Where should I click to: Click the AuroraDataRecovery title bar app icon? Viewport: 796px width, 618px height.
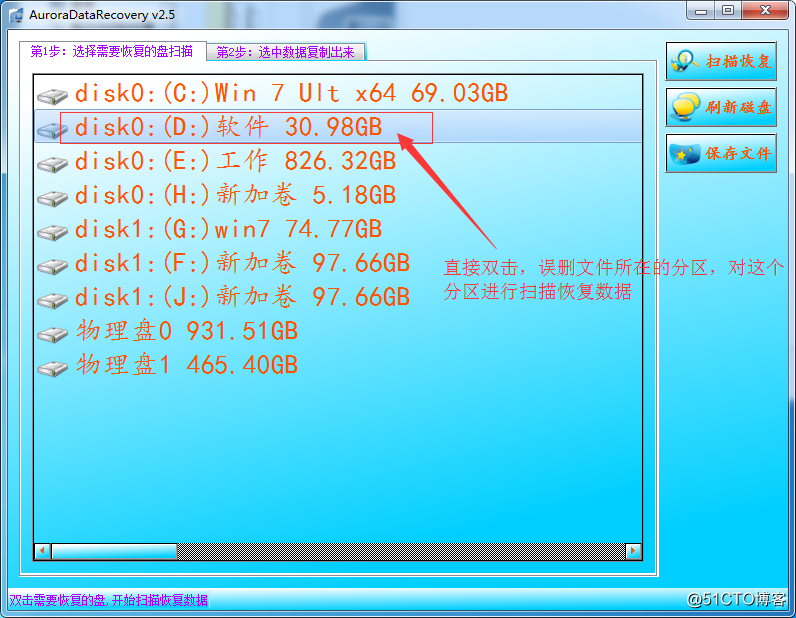click(16, 15)
